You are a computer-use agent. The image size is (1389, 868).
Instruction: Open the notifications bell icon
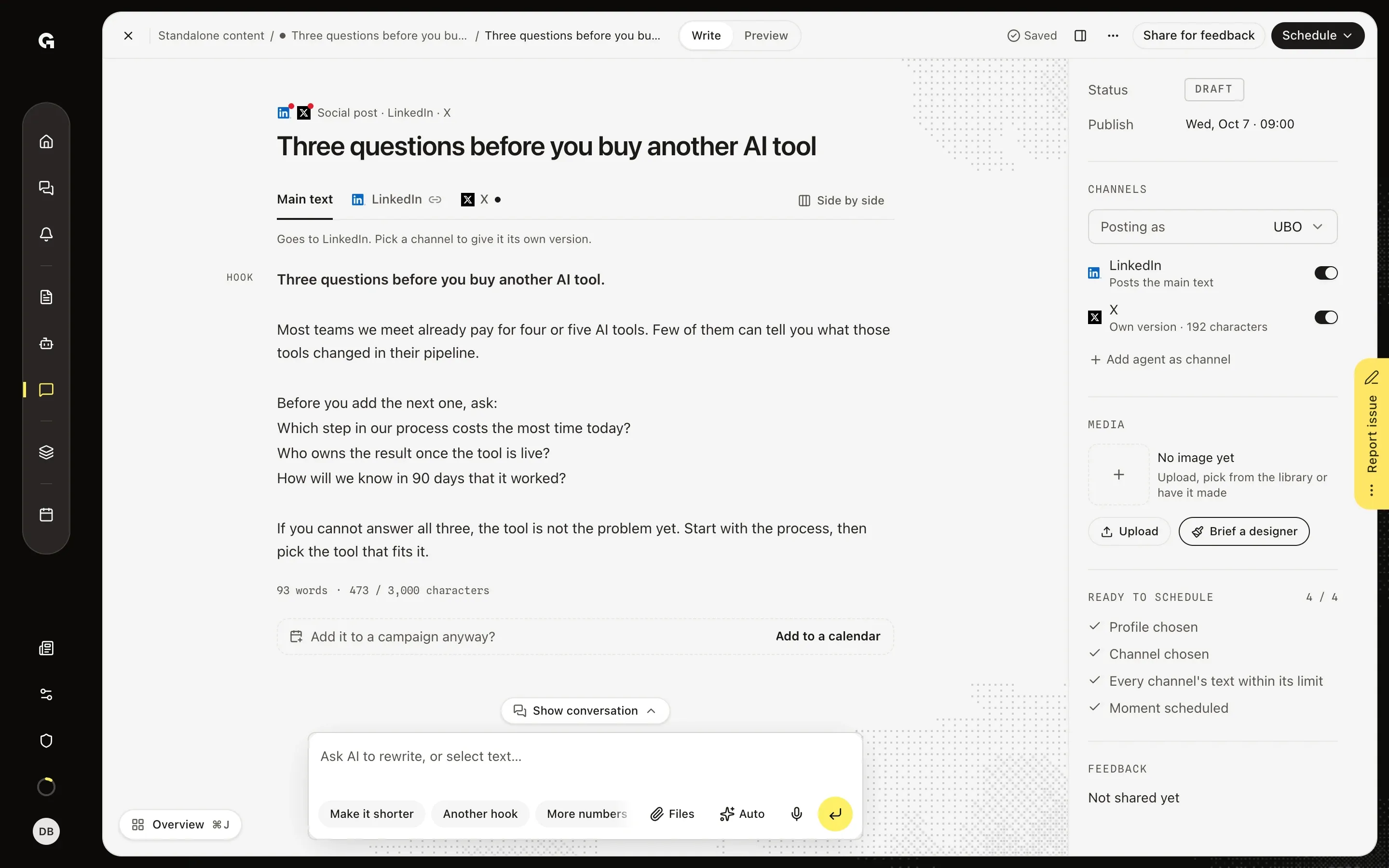46,234
